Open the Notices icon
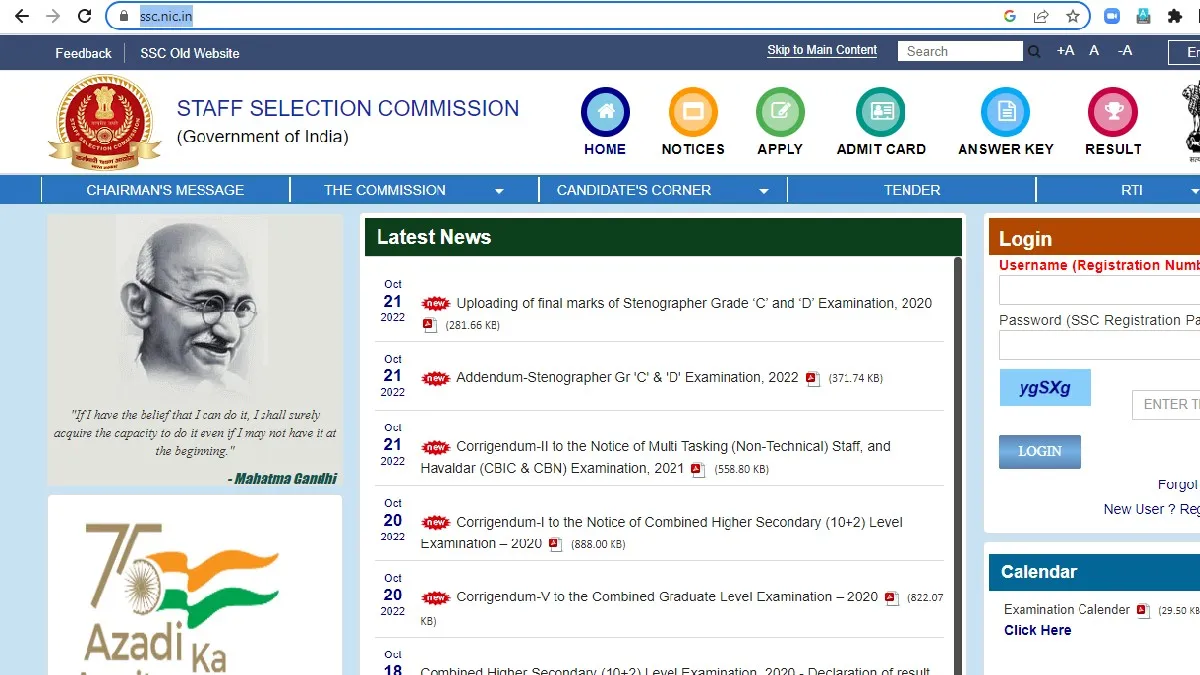1200x675 pixels. [693, 112]
